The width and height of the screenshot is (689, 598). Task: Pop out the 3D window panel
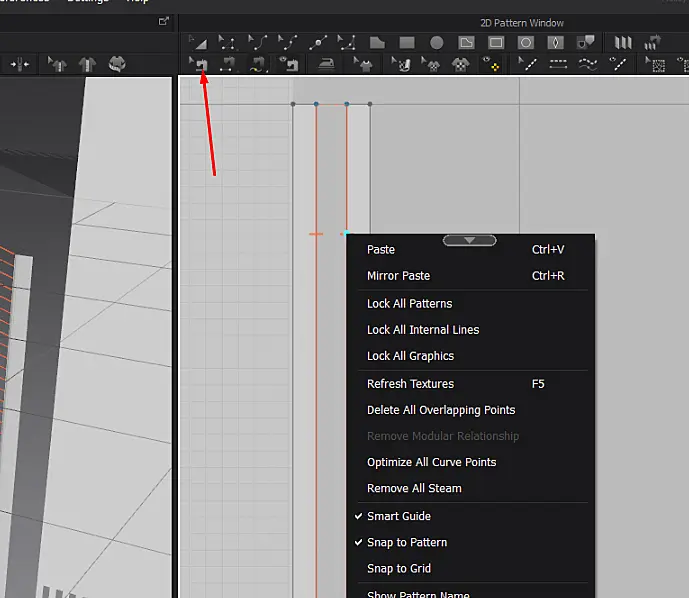pos(163,21)
